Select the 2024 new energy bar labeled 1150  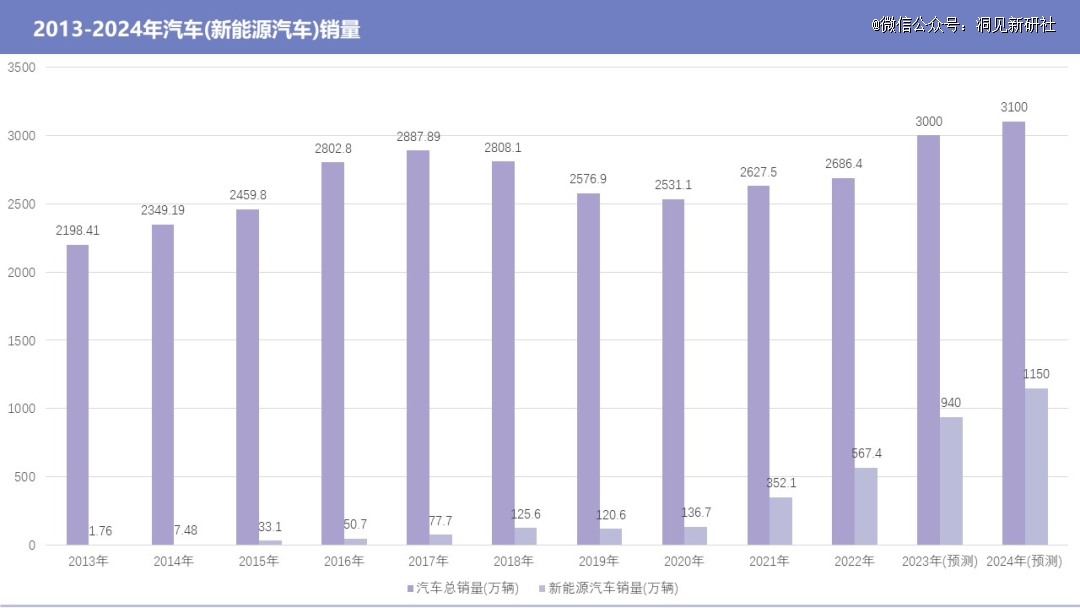tap(1036, 467)
